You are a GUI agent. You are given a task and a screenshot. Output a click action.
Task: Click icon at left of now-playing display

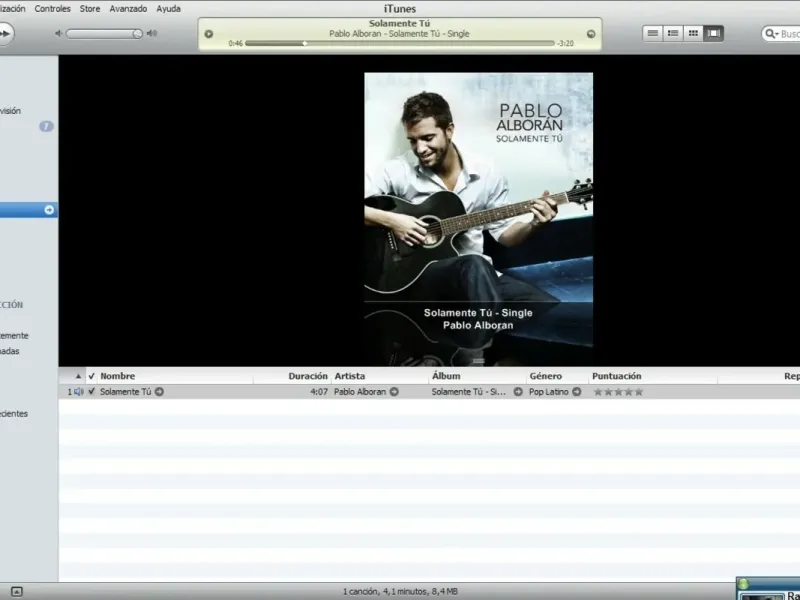pyautogui.click(x=209, y=34)
